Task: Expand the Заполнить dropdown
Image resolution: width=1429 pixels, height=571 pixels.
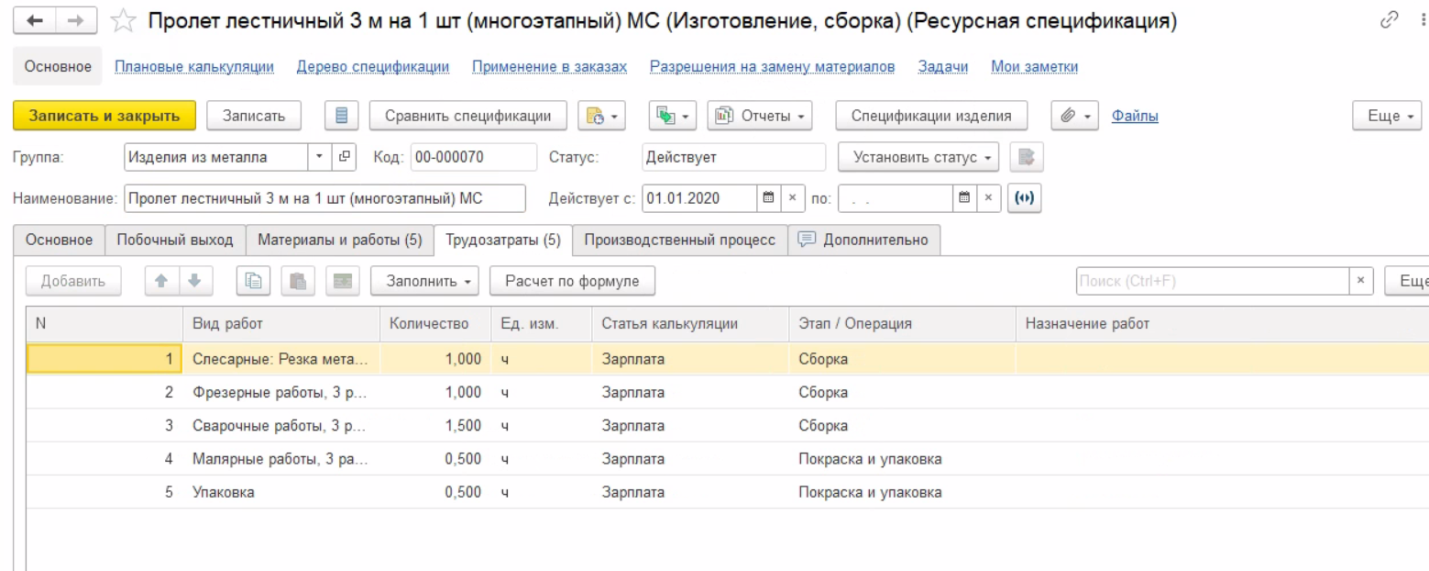Action: tap(424, 281)
